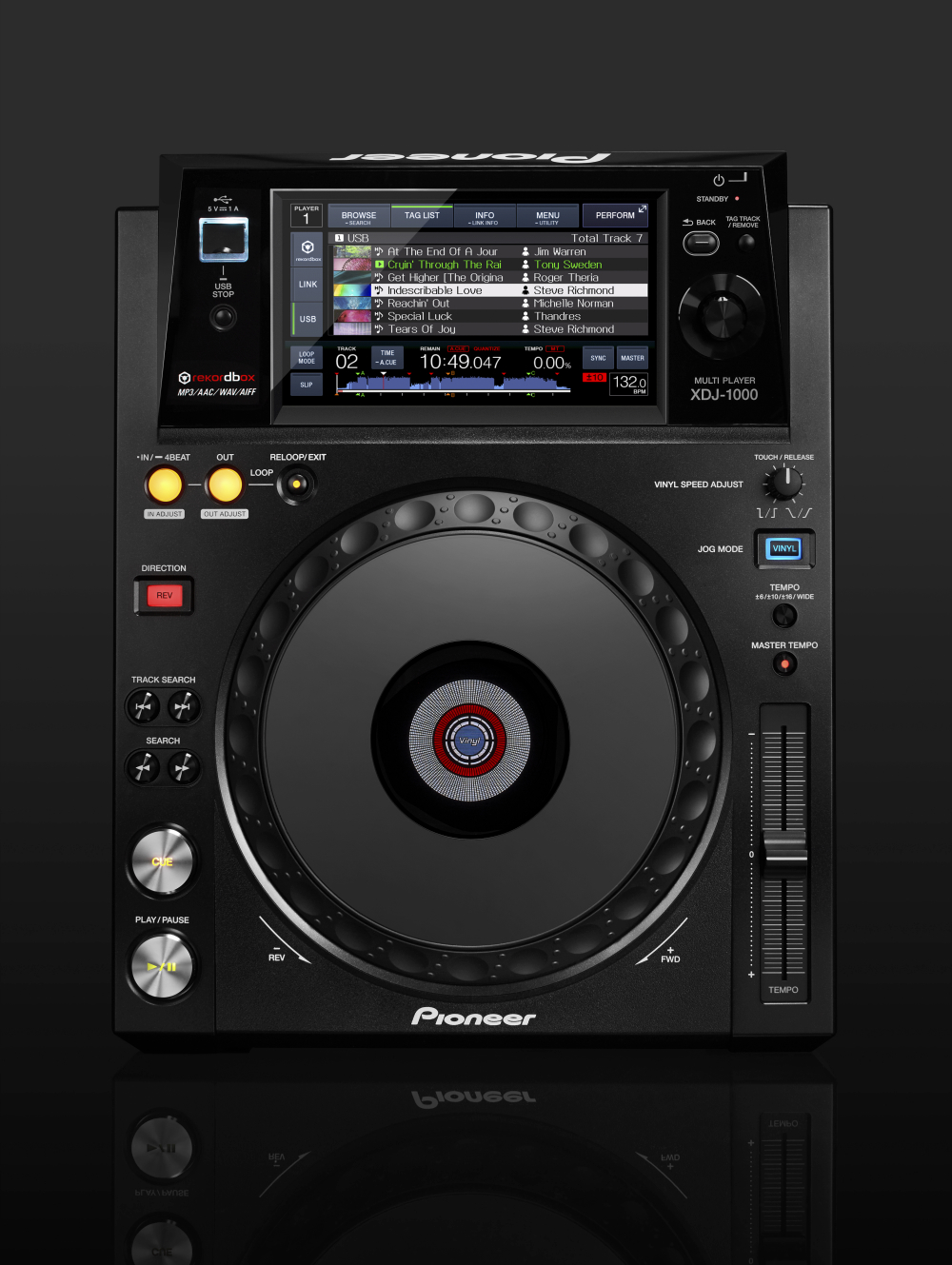The width and height of the screenshot is (952, 1265).
Task: Toggle the VINYL jog mode button
Action: [x=784, y=548]
